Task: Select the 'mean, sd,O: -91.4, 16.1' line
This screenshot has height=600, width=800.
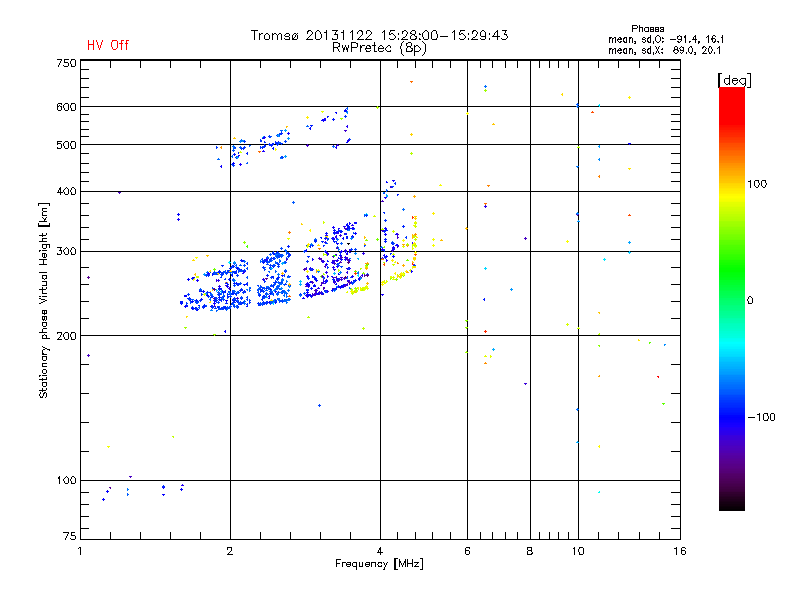Action: coord(666,39)
